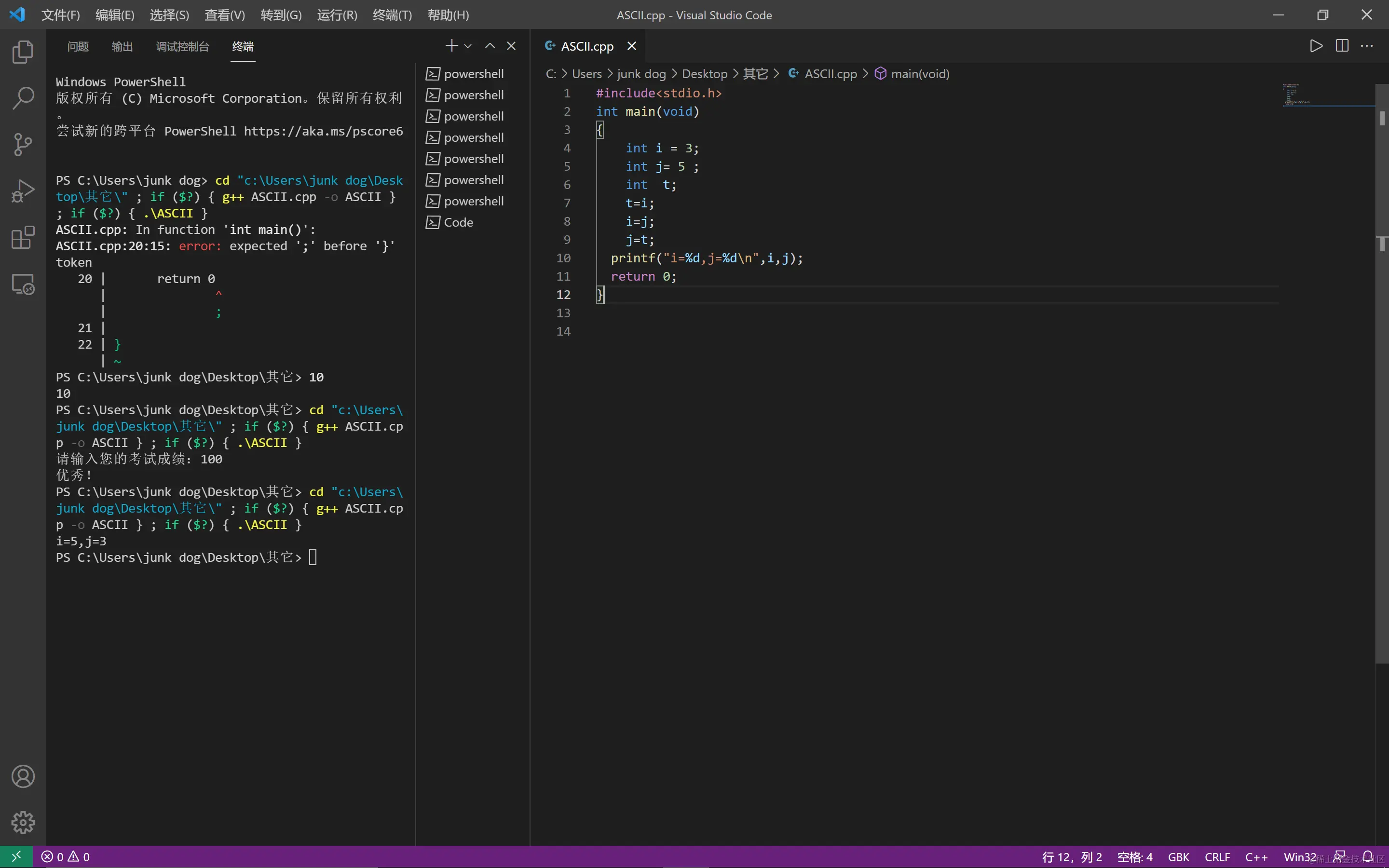The height and width of the screenshot is (868, 1389).
Task: Select the Code terminal in list
Action: click(458, 223)
